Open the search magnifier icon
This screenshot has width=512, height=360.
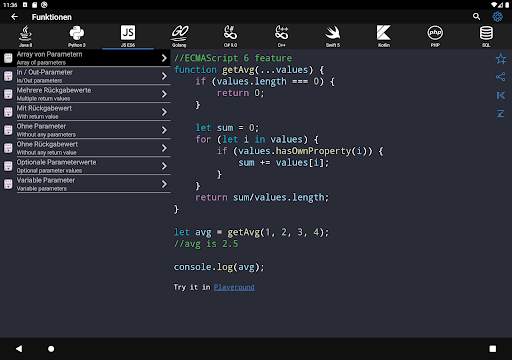pos(476,16)
